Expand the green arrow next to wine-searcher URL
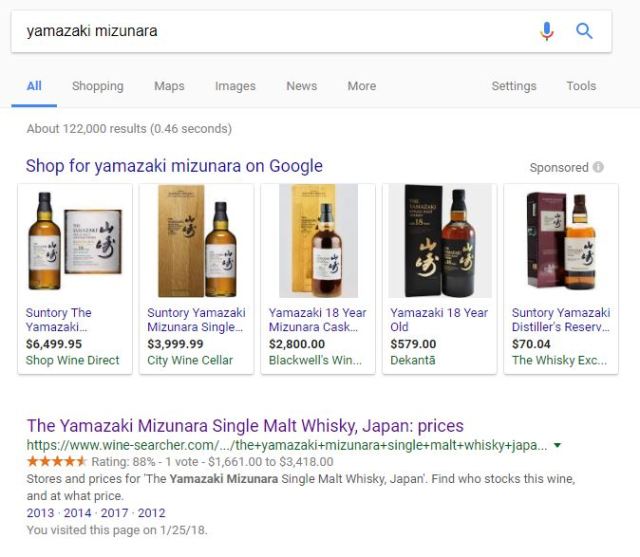The width and height of the screenshot is (640, 557). (x=558, y=445)
